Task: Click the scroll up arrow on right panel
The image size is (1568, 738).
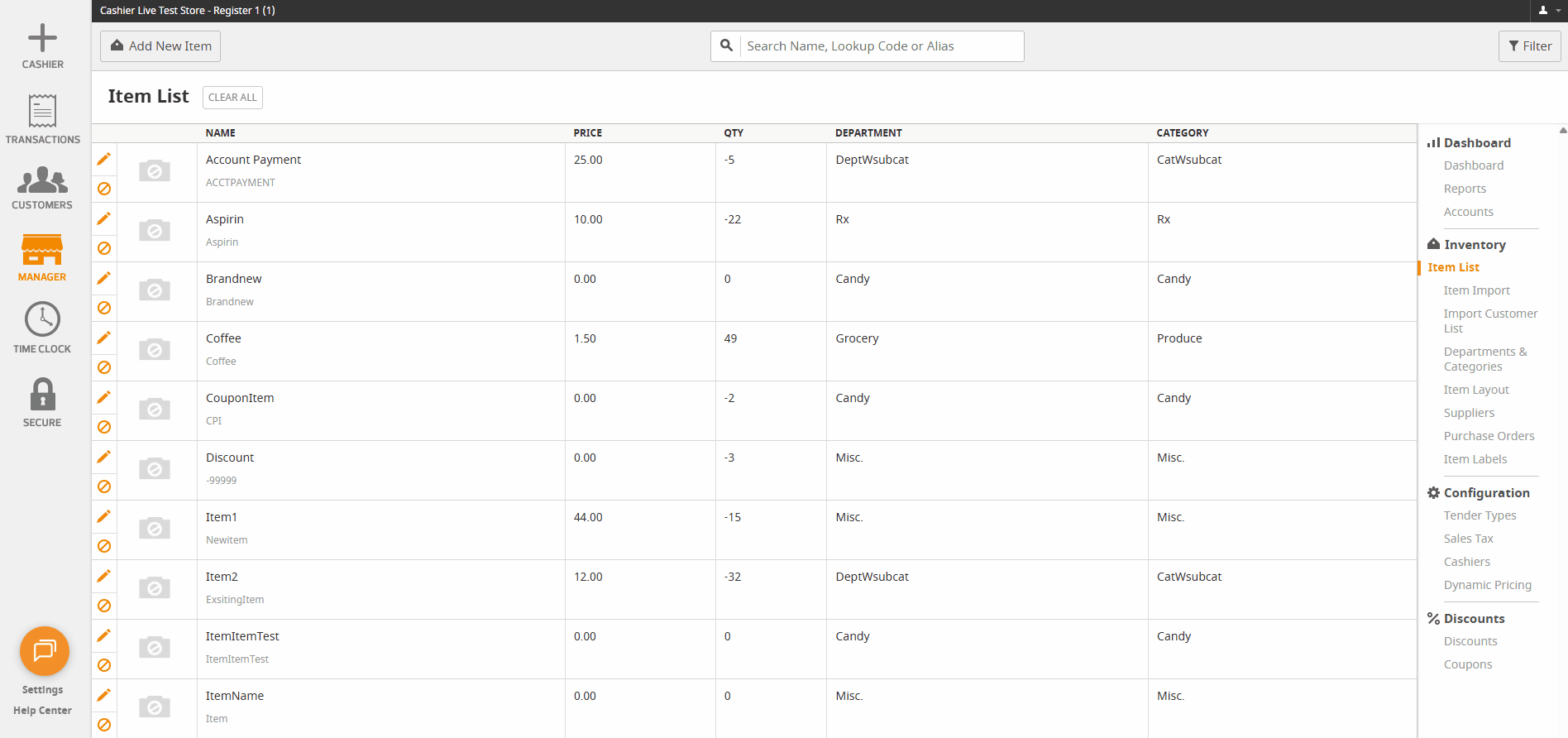Action: [x=1562, y=131]
